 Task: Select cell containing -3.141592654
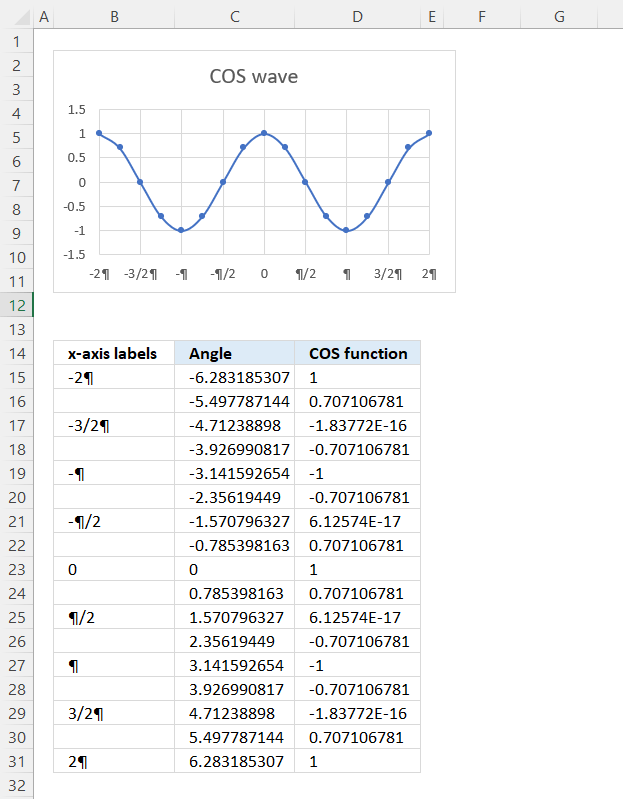(x=234, y=473)
